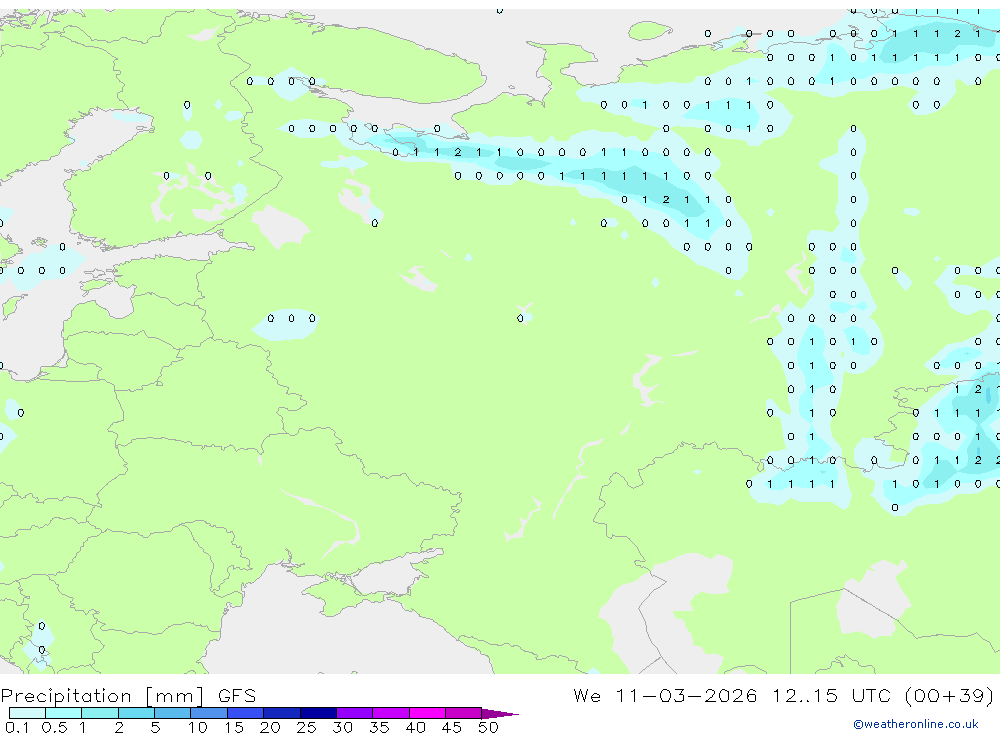Screen dimensions: 1000x733
Task: Click the 50 legend scale label
Action: (488, 727)
